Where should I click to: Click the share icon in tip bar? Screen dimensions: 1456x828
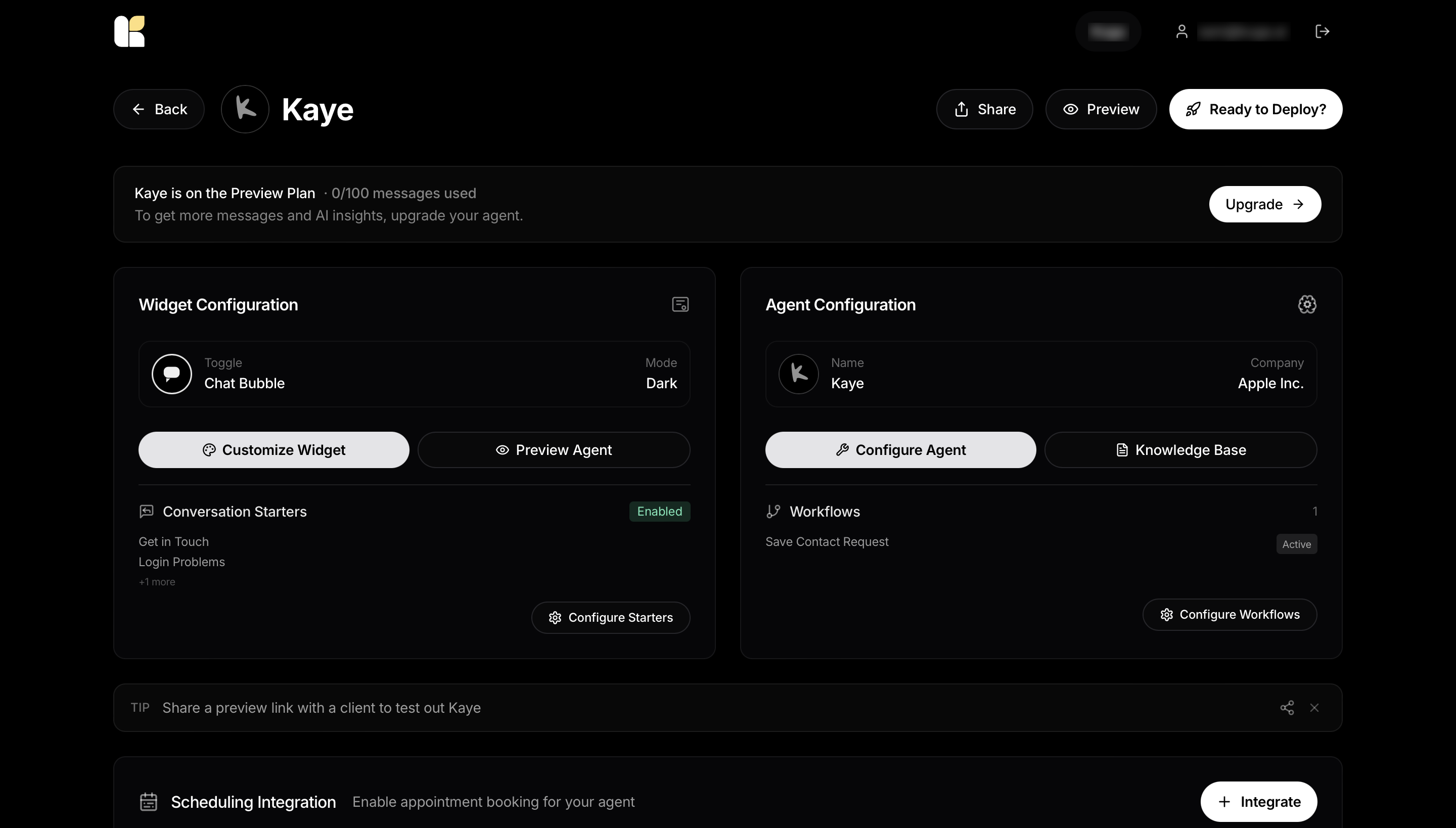(x=1287, y=708)
